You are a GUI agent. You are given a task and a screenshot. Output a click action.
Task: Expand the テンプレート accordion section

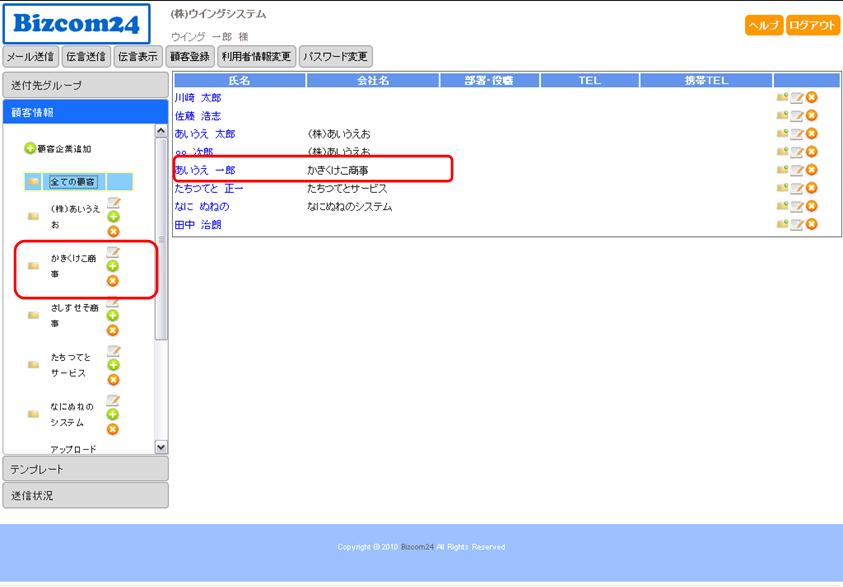click(85, 469)
